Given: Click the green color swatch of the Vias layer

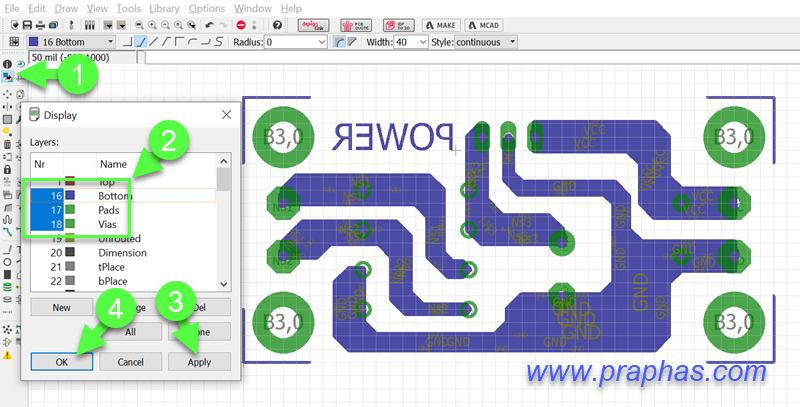Looking at the screenshot, I should point(70,224).
